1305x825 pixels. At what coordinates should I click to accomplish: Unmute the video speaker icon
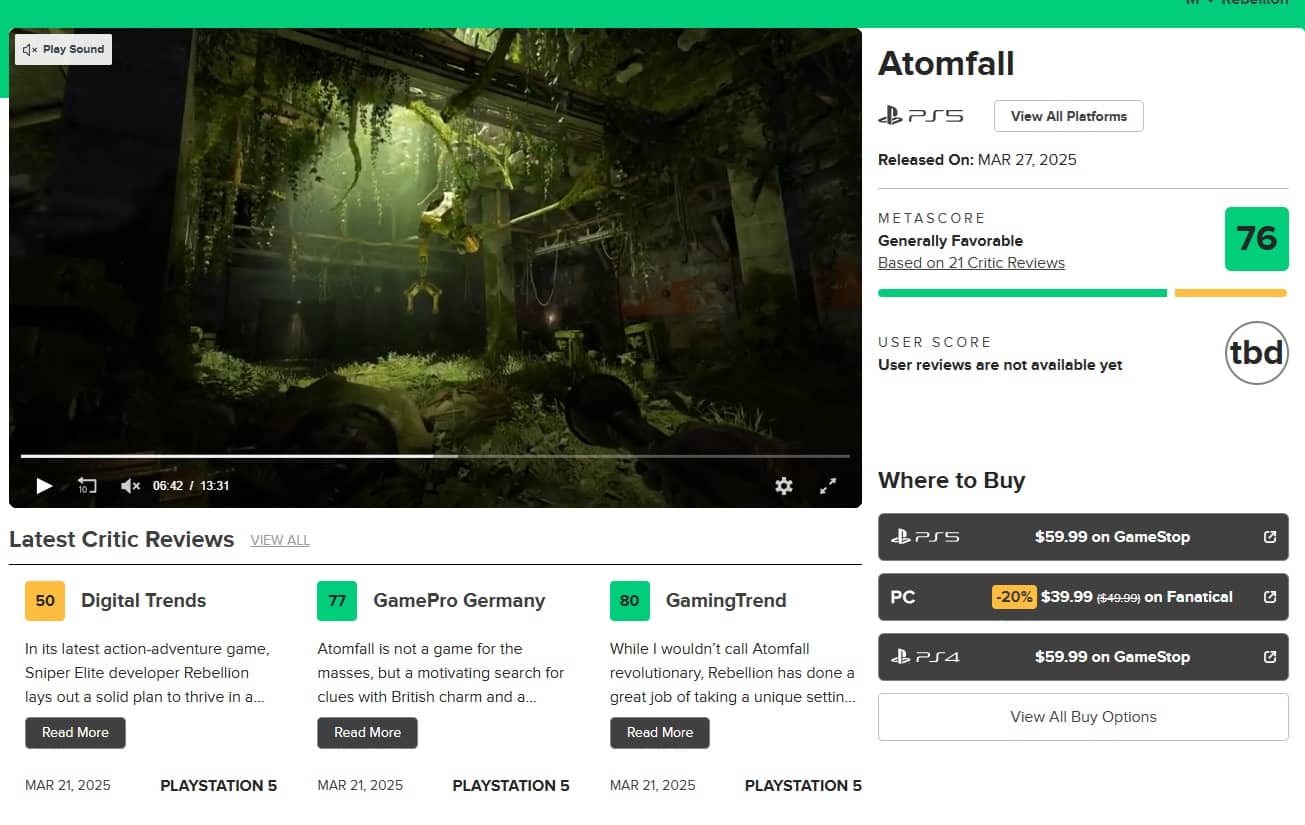coord(130,486)
